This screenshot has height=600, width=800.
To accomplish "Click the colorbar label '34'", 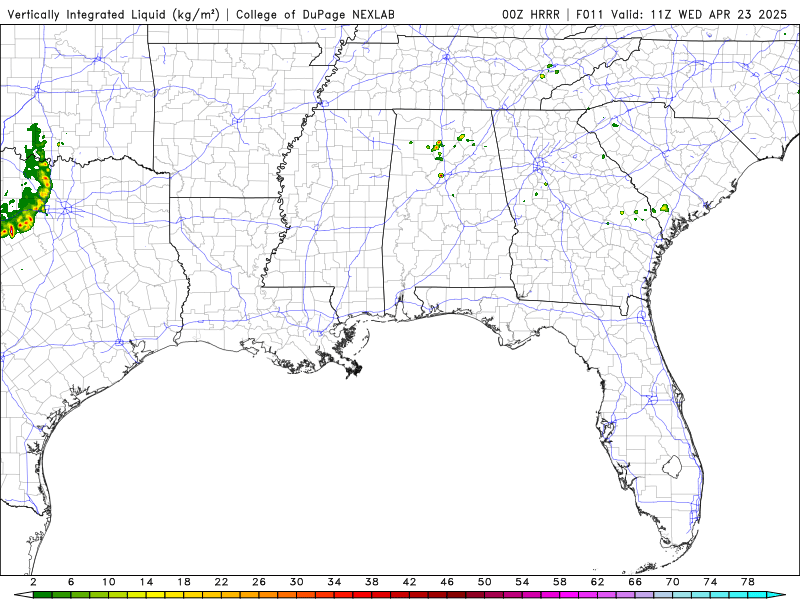I will tap(334, 582).
